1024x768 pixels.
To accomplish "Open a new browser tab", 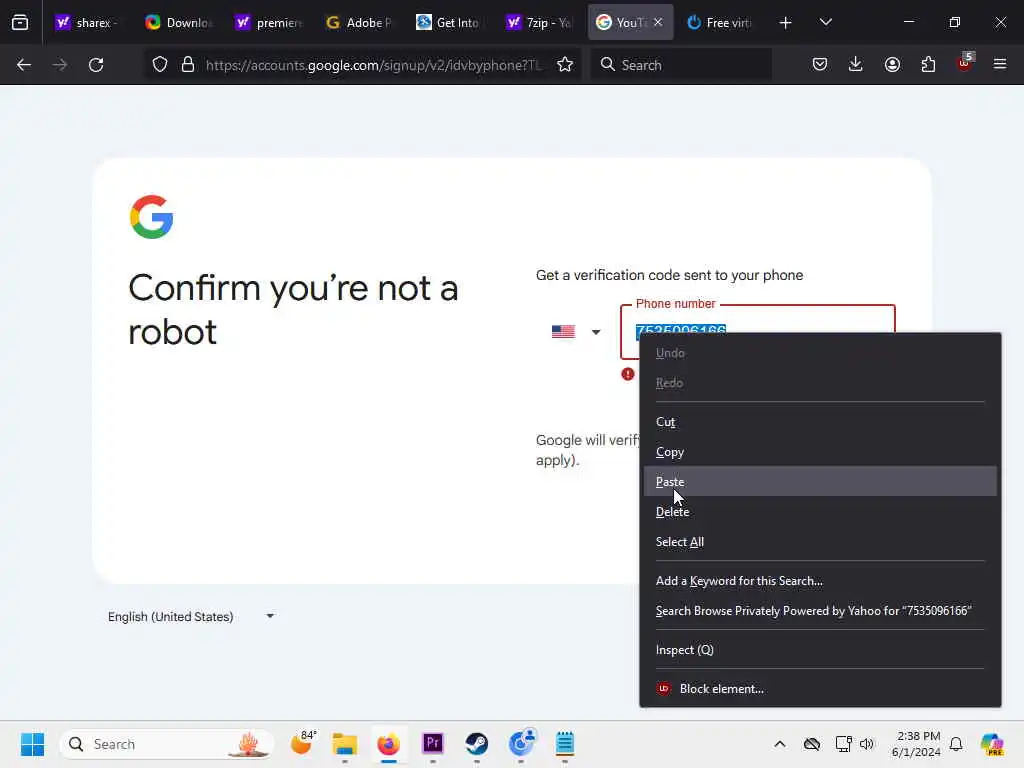I will (x=785, y=23).
